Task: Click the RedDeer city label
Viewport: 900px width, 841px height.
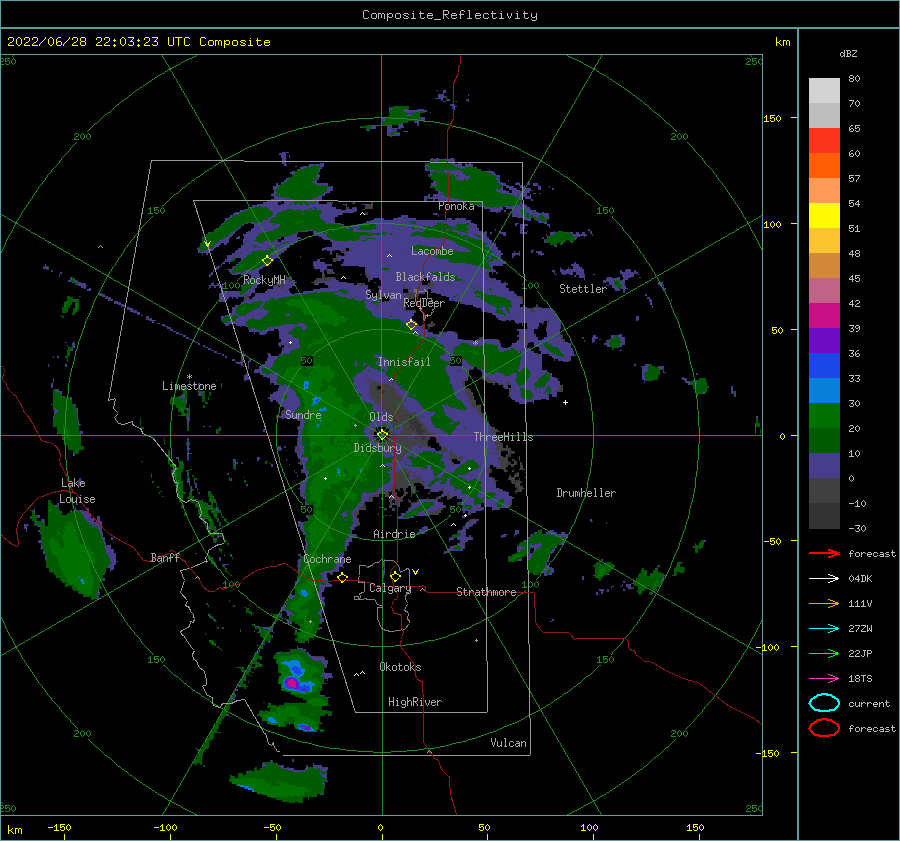Action: click(424, 303)
